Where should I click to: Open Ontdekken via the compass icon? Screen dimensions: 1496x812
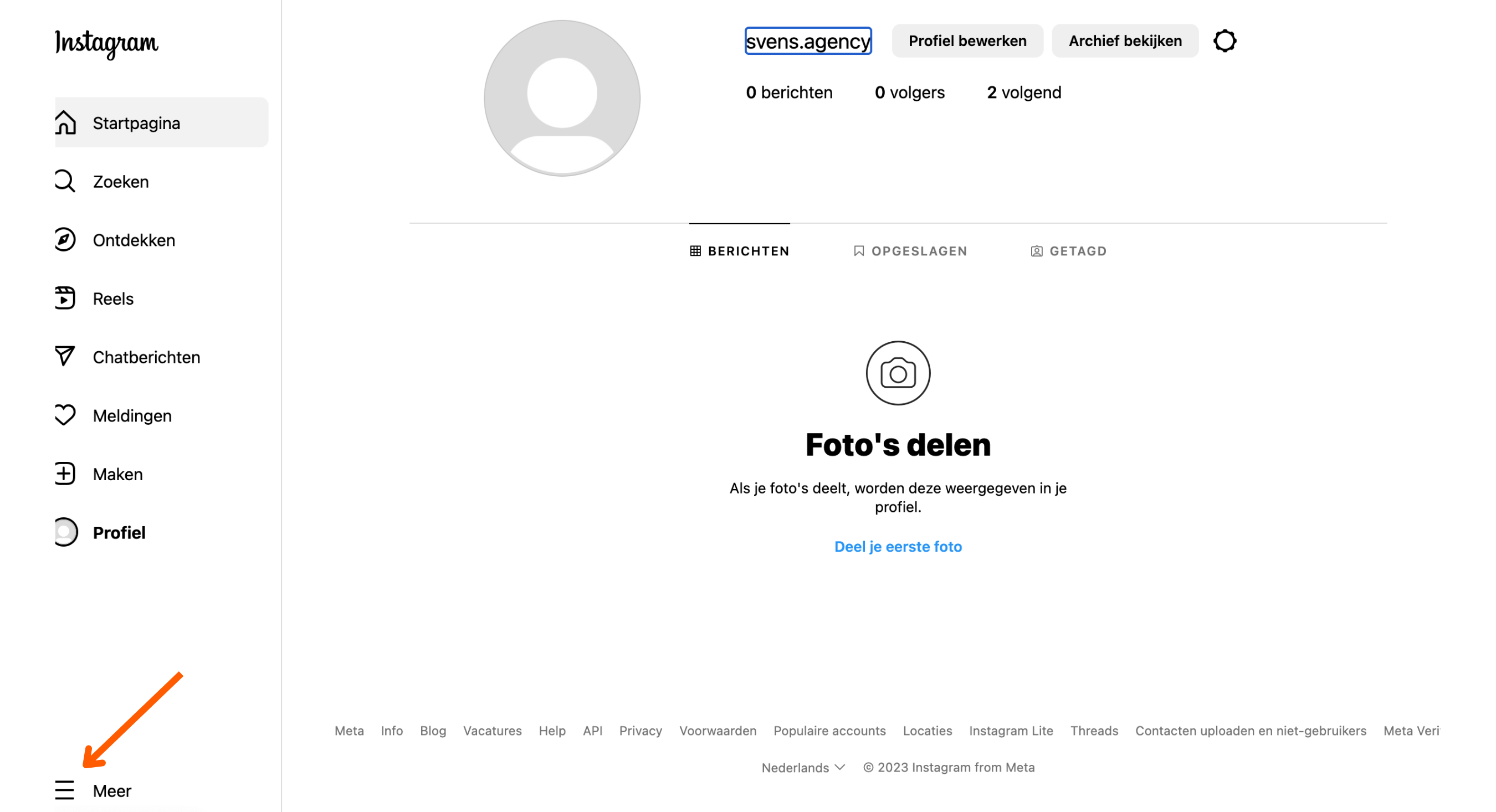tap(64, 240)
